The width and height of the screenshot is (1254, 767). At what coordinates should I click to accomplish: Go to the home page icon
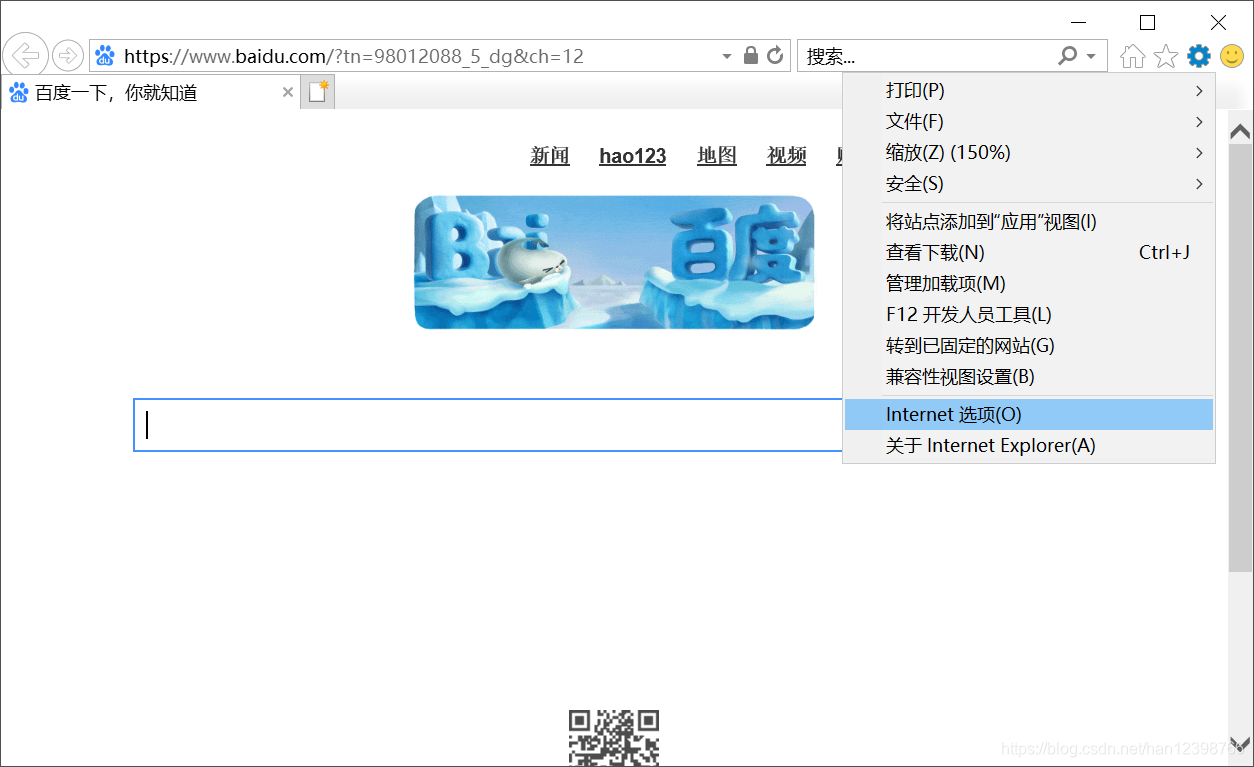coord(1132,56)
